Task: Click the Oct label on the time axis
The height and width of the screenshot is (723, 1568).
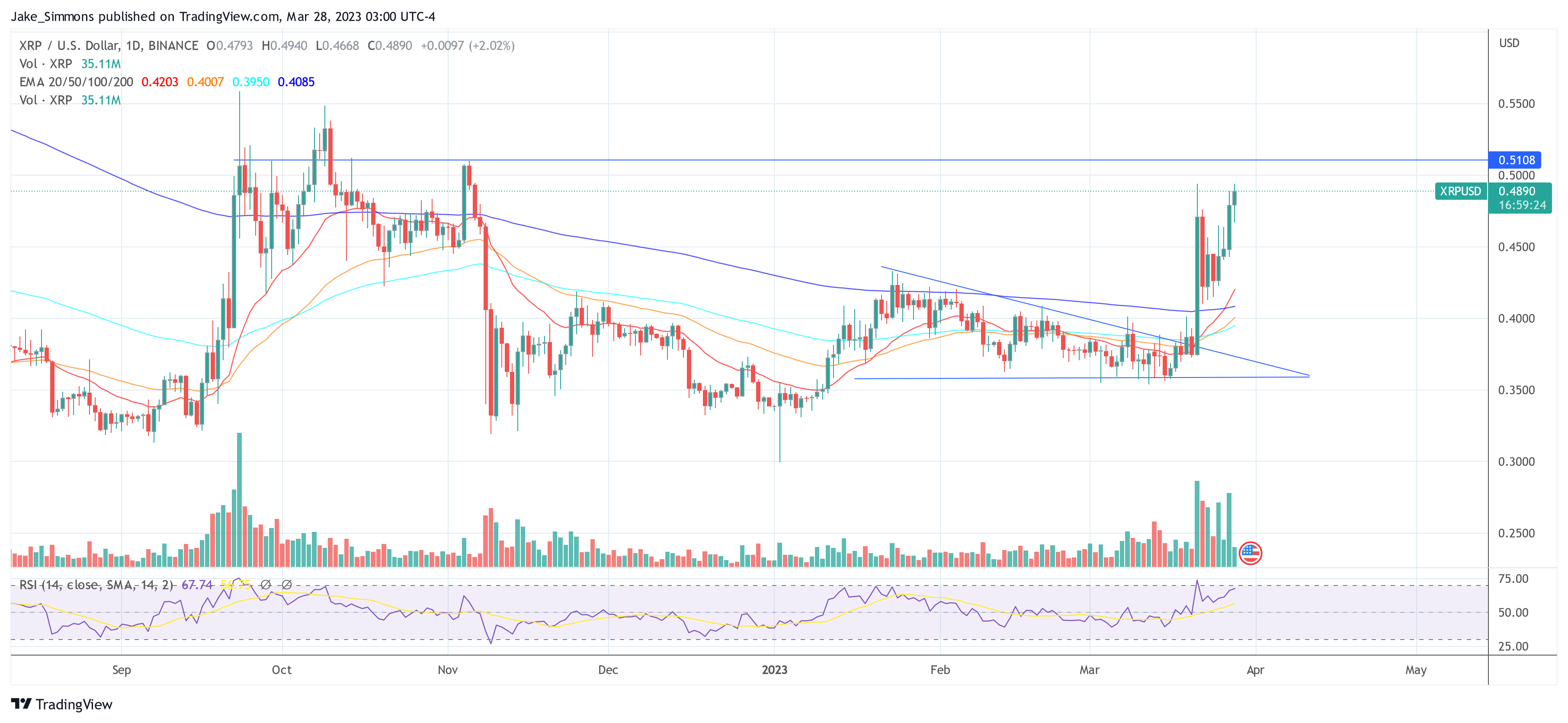Action: 282,670
